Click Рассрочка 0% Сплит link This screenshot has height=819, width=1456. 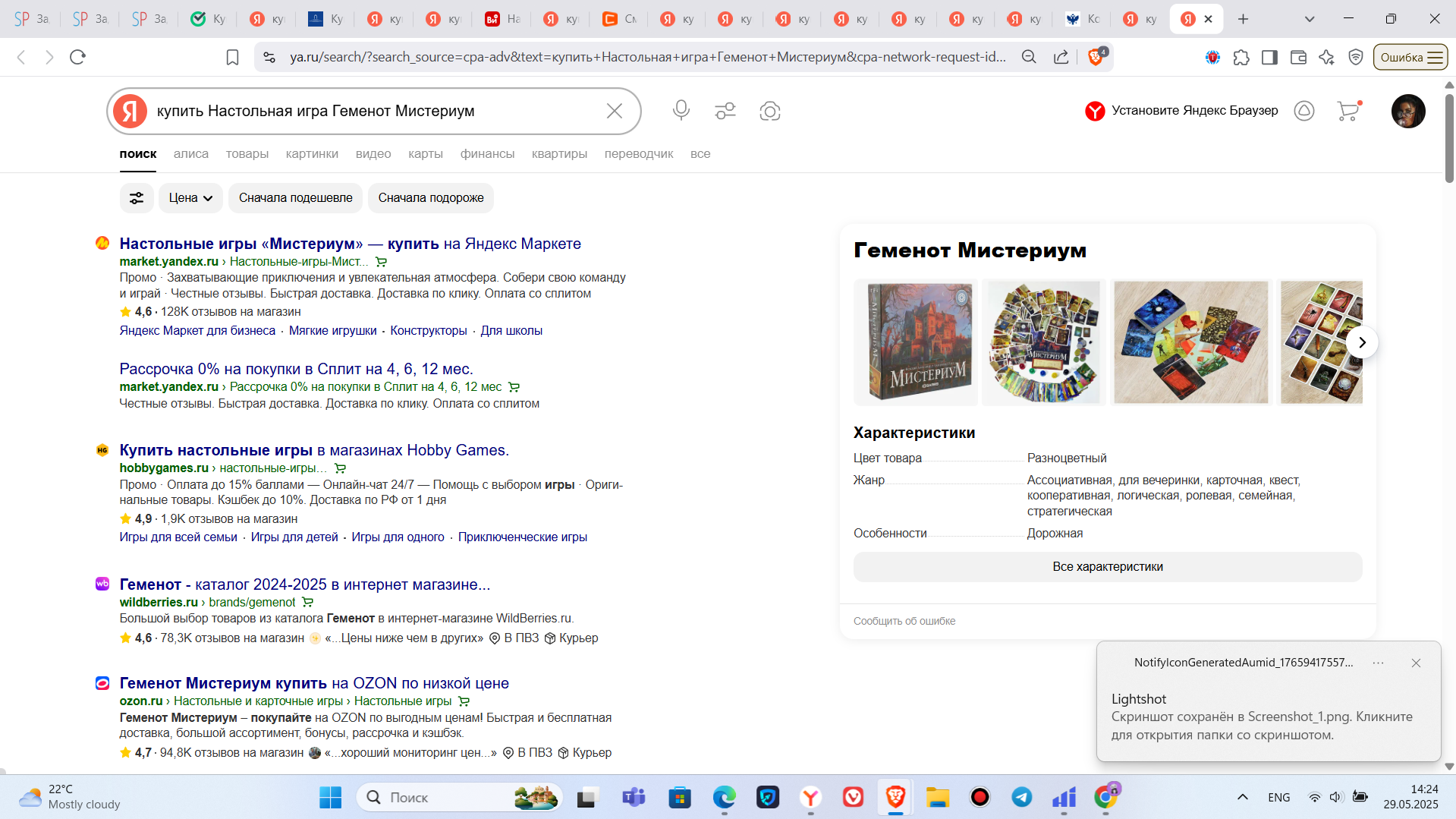pyautogui.click(x=296, y=369)
